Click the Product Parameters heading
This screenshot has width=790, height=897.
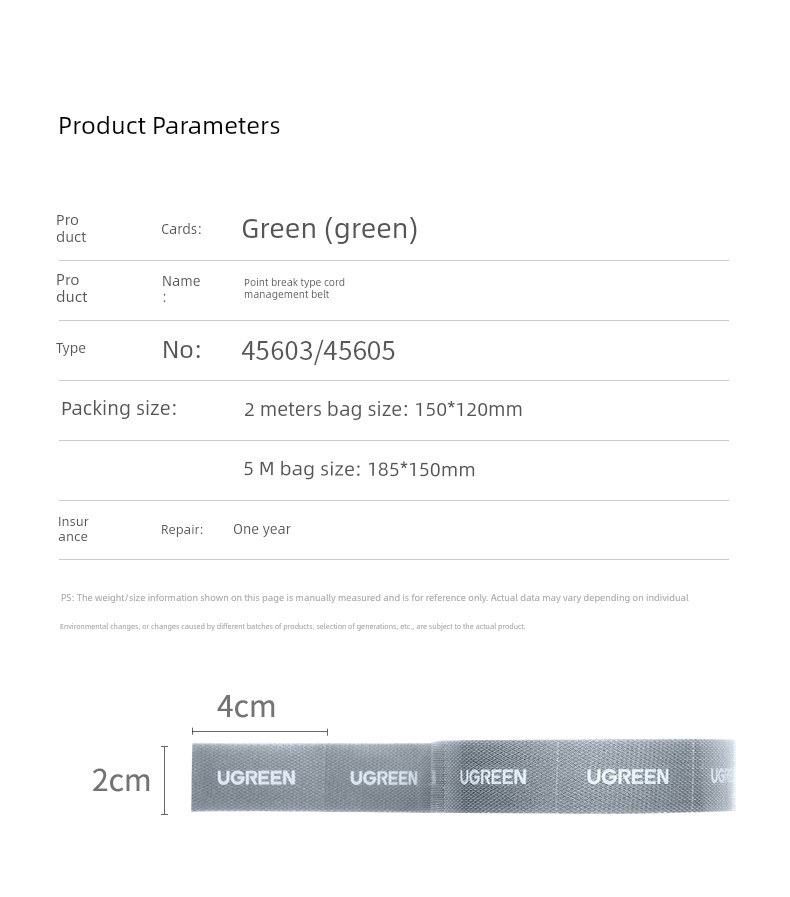pyautogui.click(x=169, y=126)
